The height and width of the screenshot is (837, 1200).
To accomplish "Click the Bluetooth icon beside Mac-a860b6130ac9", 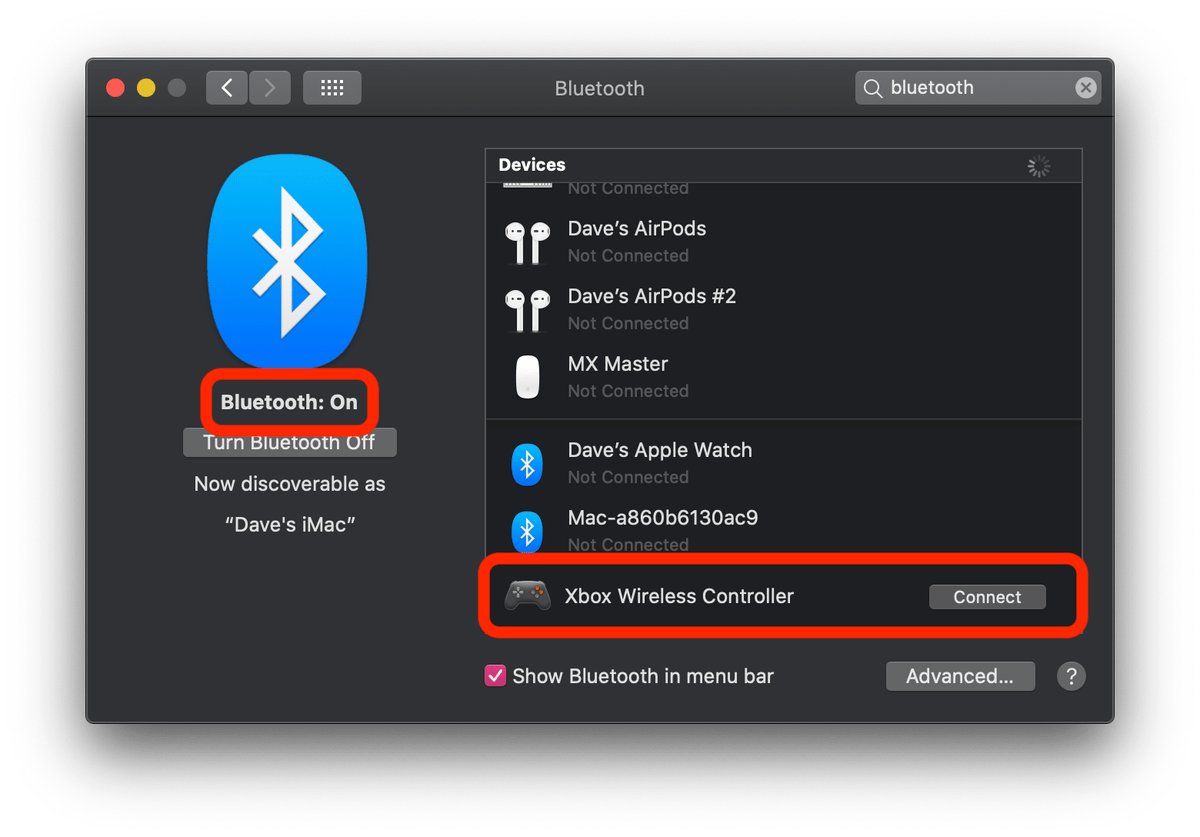I will (527, 531).
